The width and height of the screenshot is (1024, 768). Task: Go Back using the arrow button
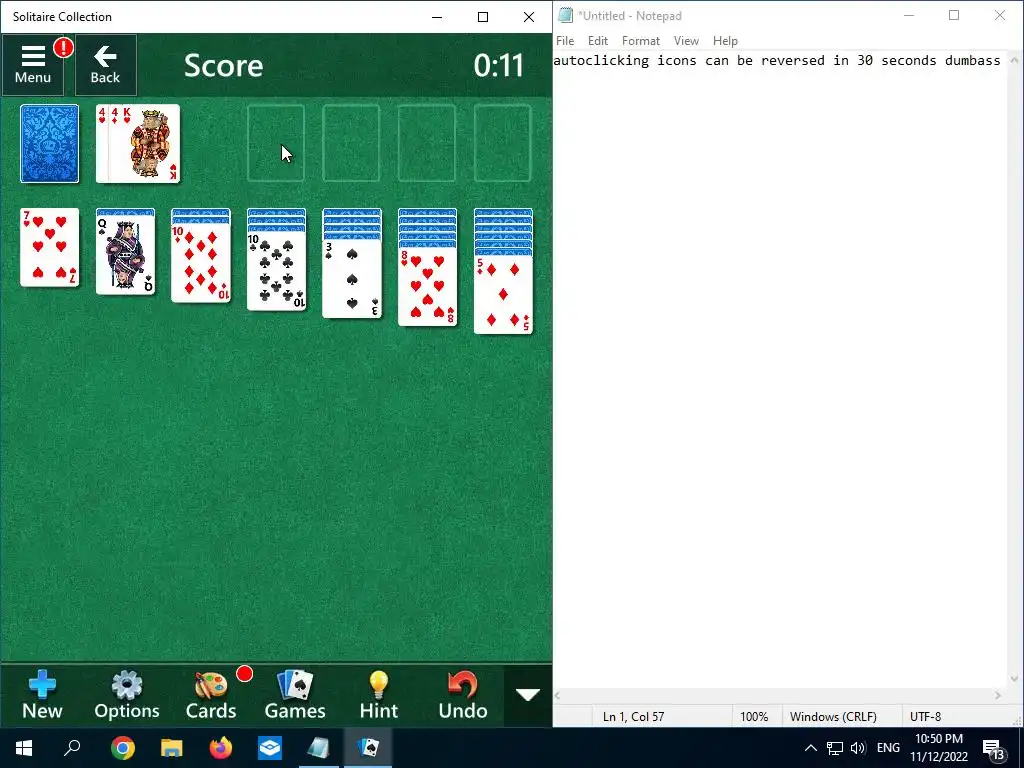click(x=105, y=65)
